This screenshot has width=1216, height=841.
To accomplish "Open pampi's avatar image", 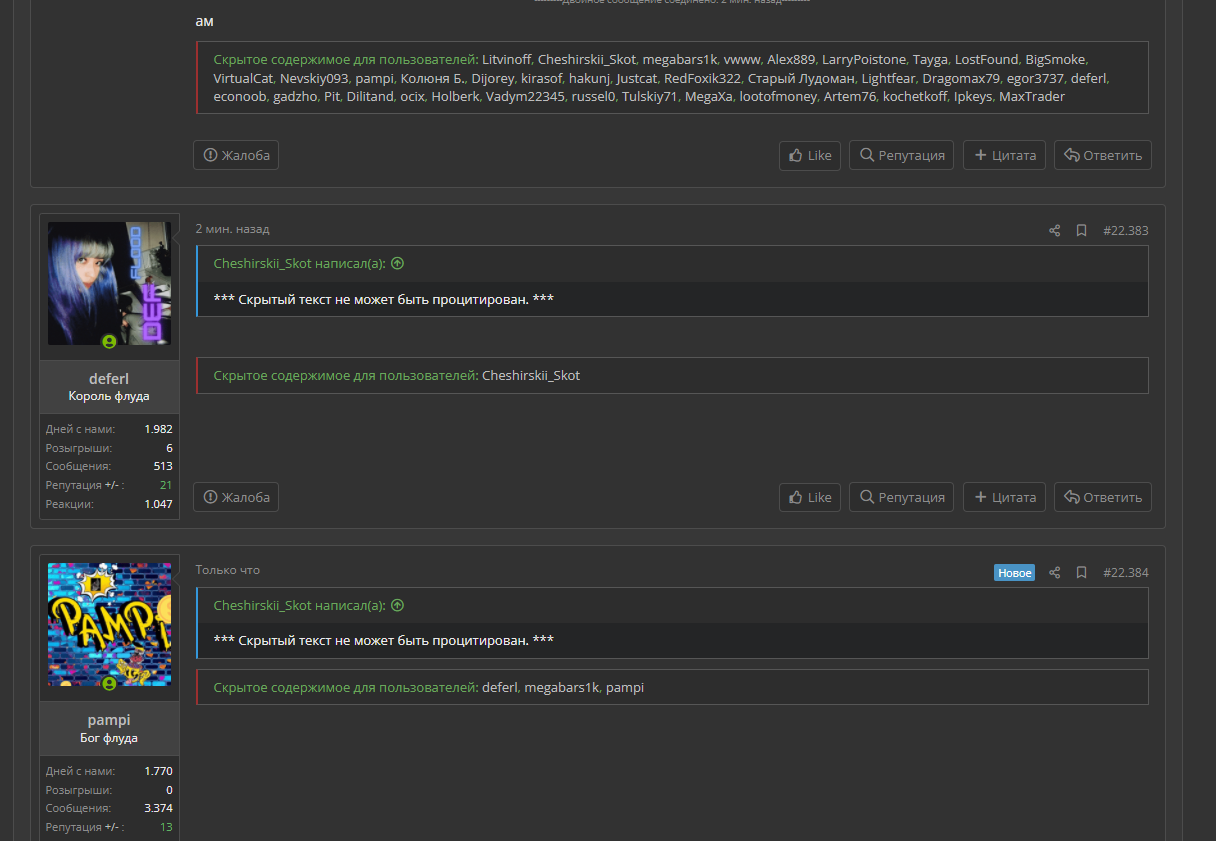I will (109, 626).
